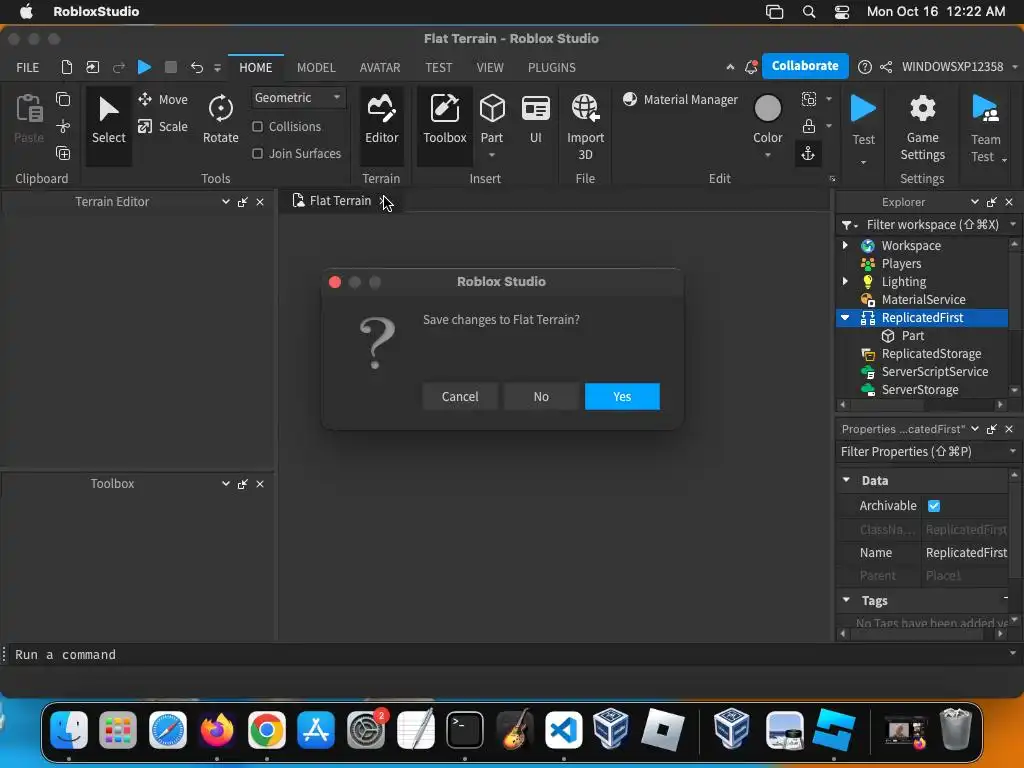1024x768 pixels.
Task: Click No in save dialog
Action: 541,396
